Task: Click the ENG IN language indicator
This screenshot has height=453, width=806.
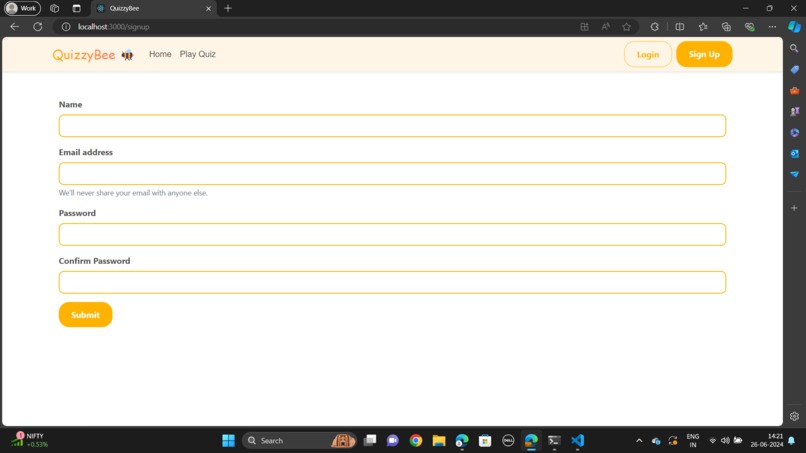Action: pyautogui.click(x=692, y=441)
